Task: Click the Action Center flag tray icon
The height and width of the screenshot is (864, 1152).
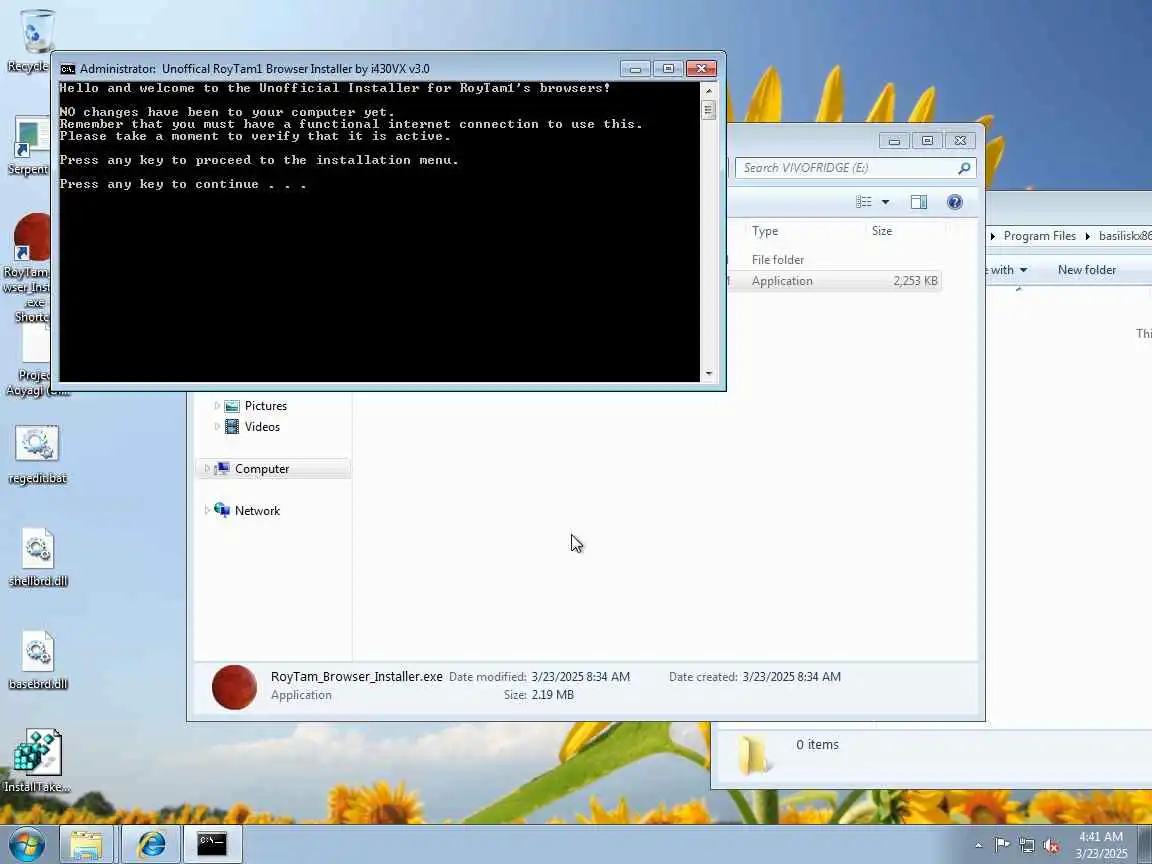Action: click(1001, 845)
